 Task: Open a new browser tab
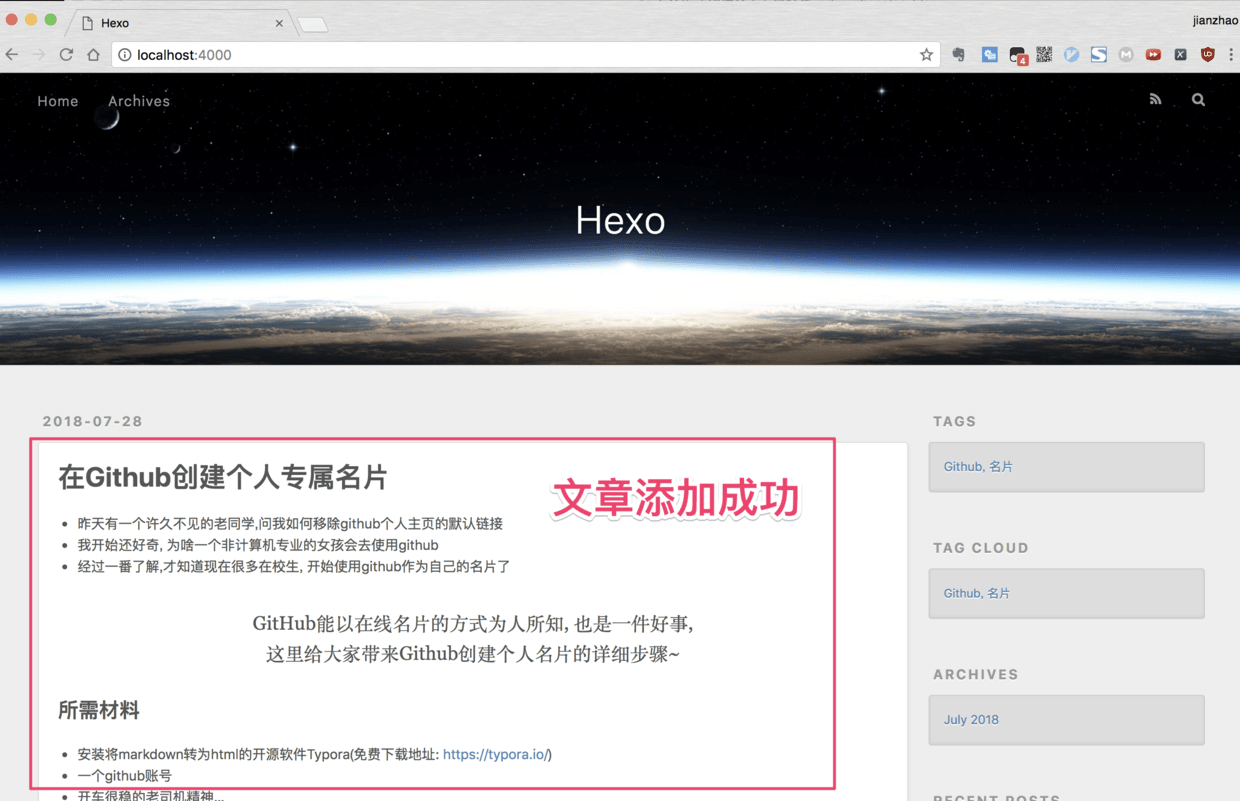tap(313, 24)
